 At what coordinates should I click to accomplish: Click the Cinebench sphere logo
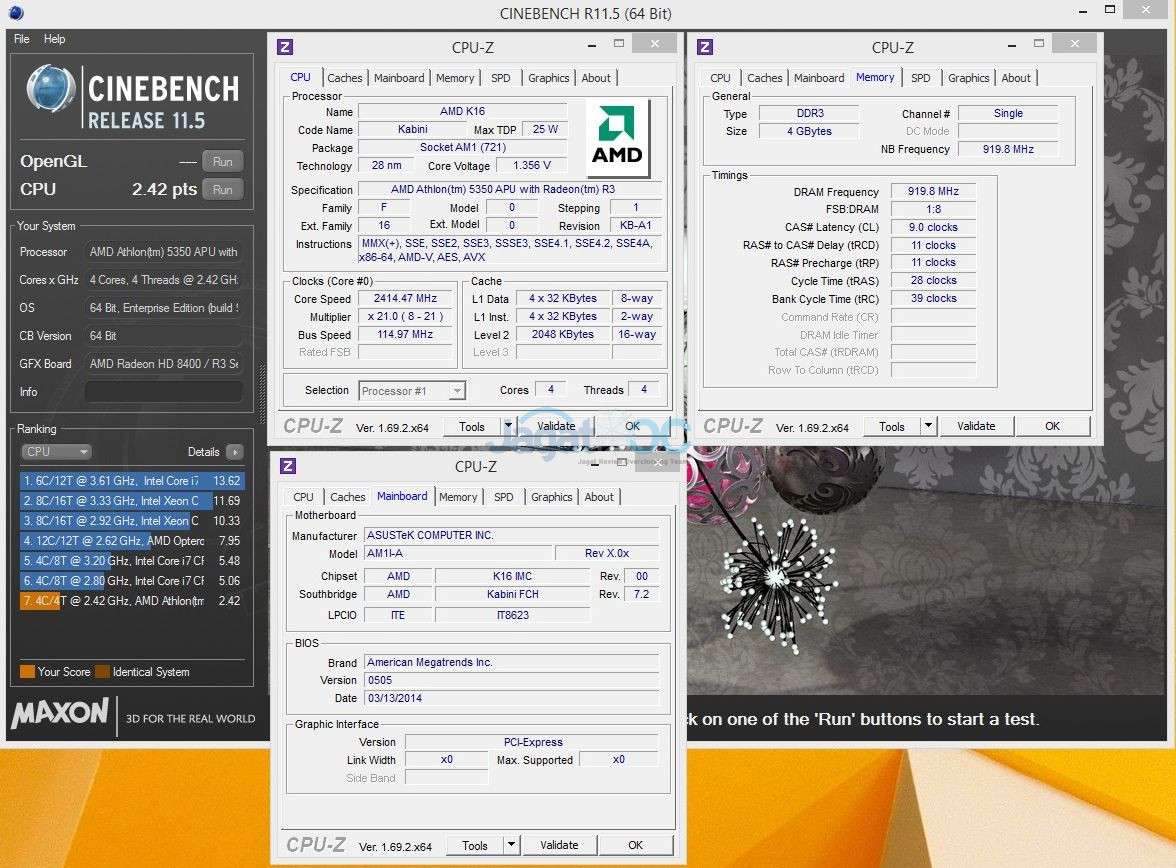[x=51, y=90]
